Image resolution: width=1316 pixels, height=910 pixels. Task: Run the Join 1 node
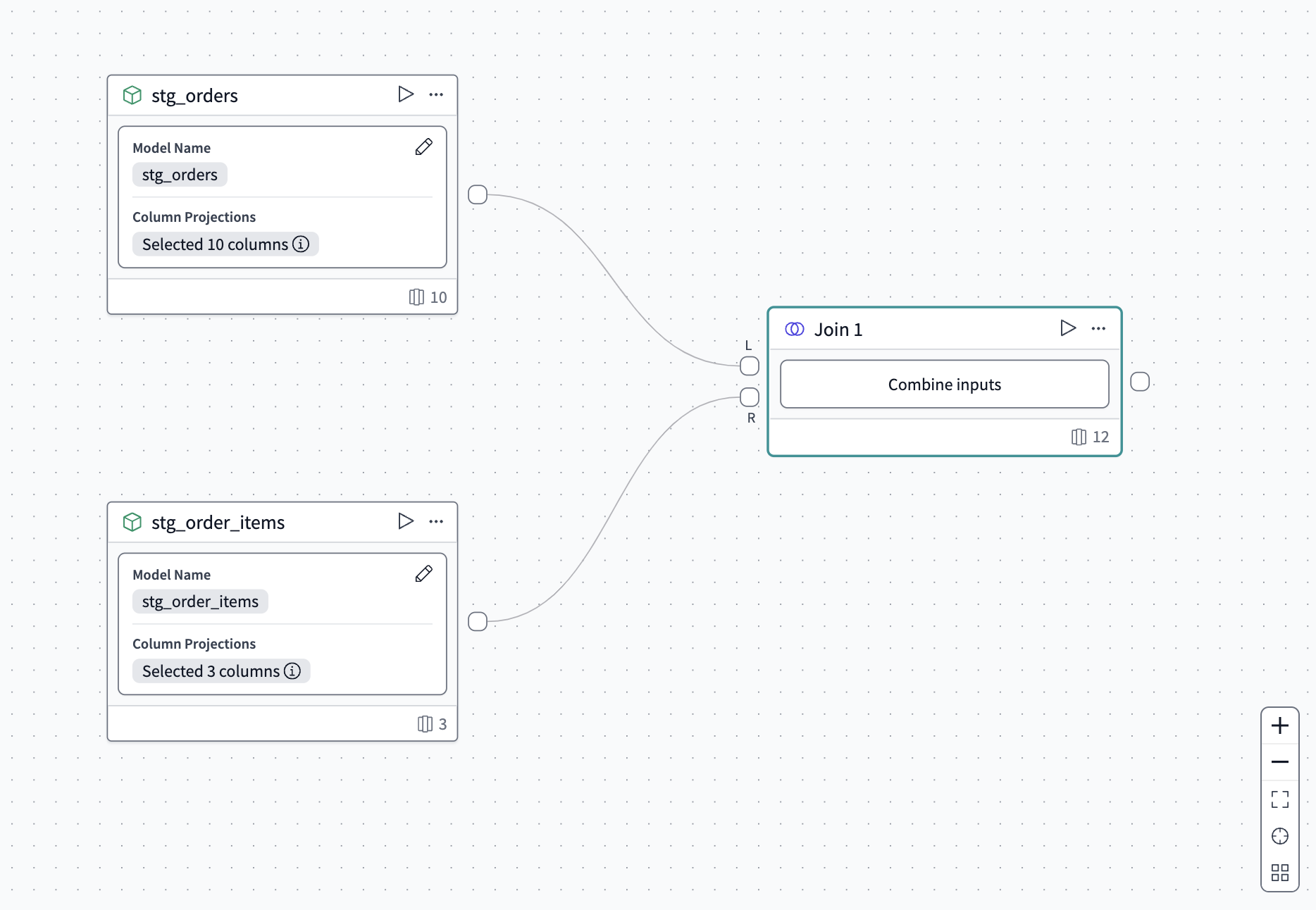click(1068, 328)
